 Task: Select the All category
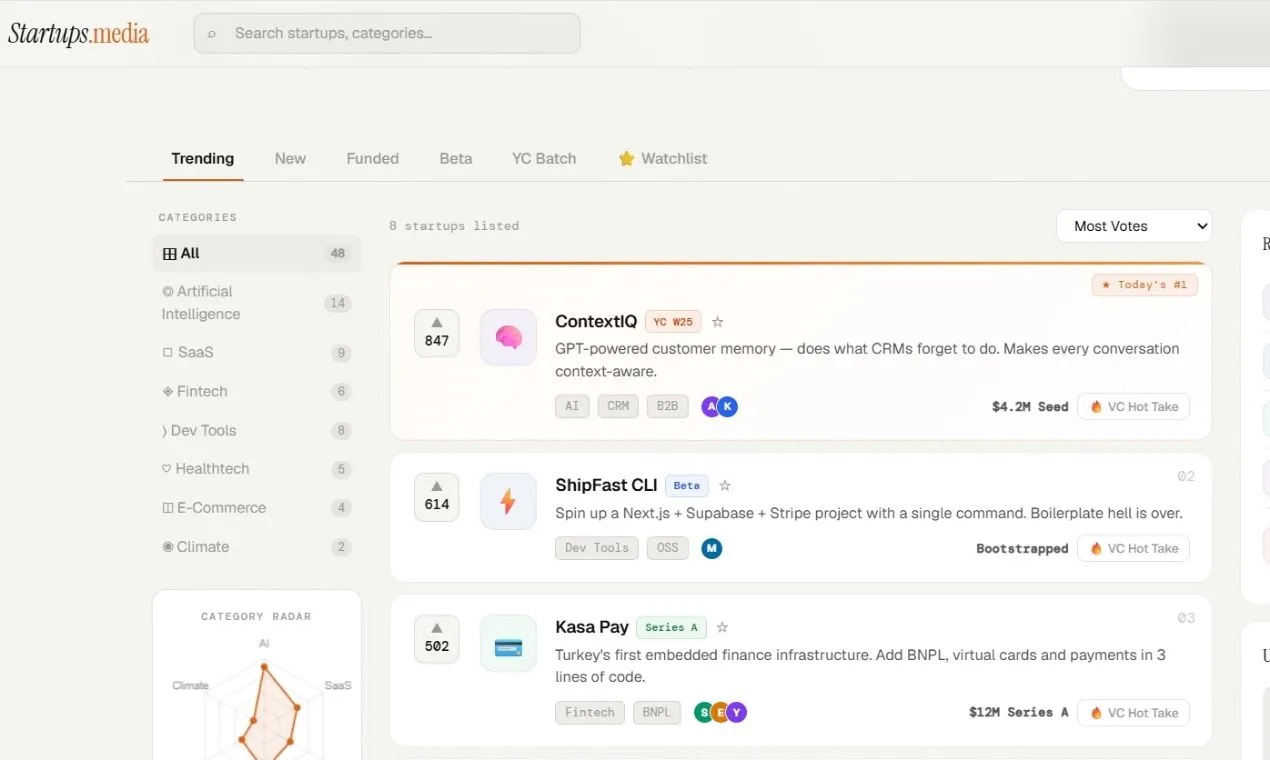click(257, 253)
